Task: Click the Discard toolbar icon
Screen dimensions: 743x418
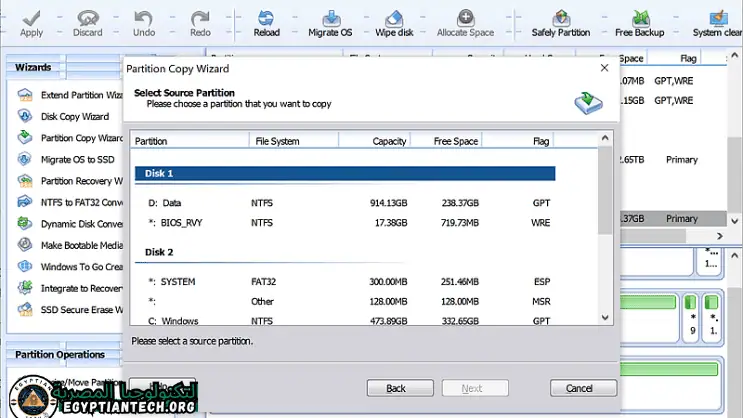Action: tap(88, 19)
